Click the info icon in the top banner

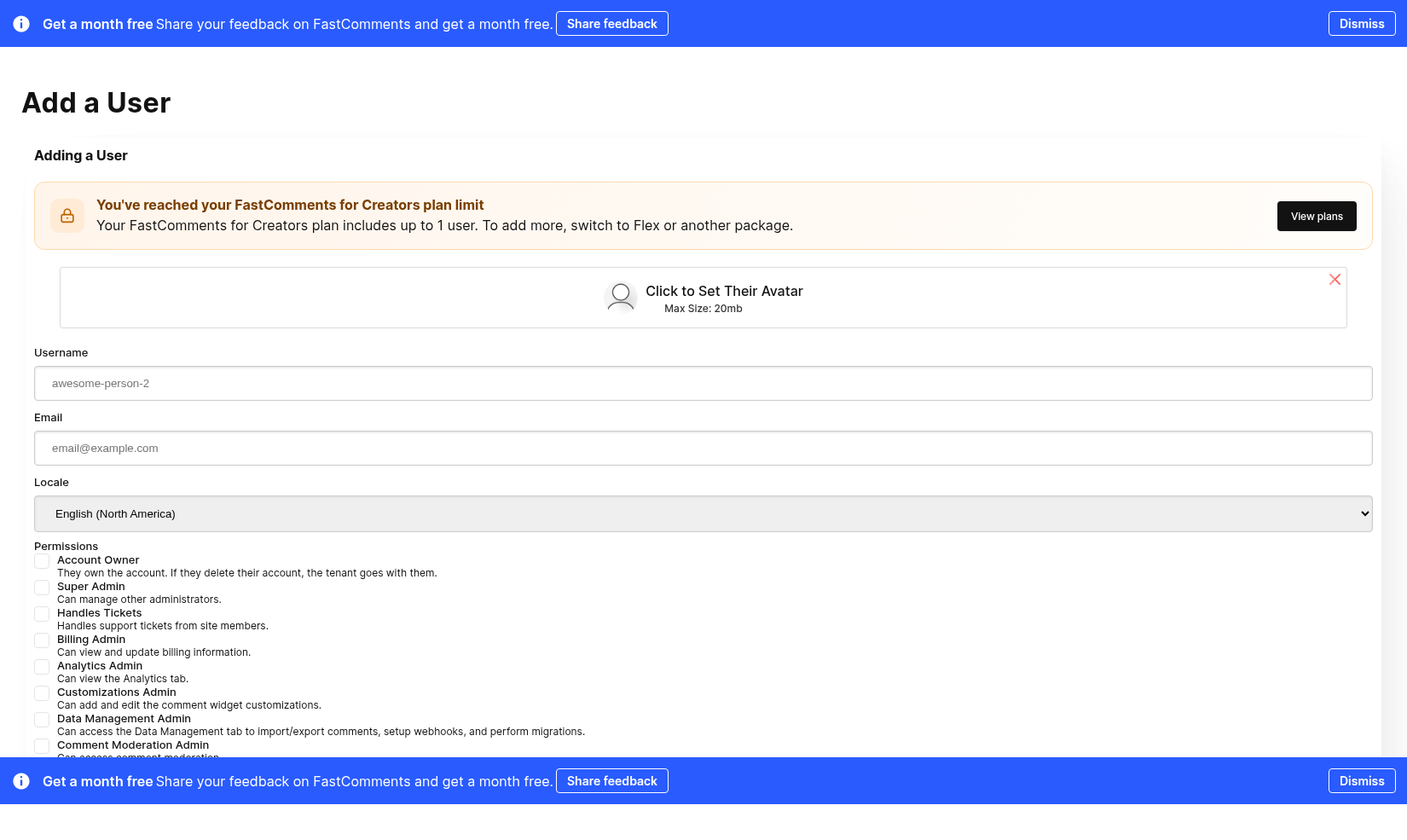point(21,24)
